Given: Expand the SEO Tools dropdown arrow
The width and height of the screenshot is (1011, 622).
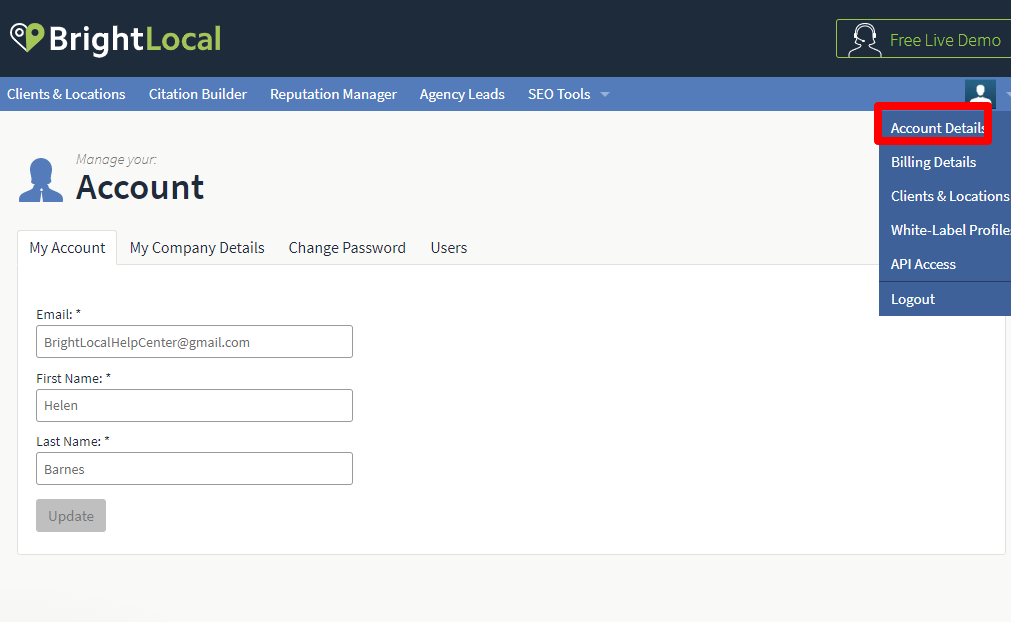Looking at the screenshot, I should click(x=605, y=95).
